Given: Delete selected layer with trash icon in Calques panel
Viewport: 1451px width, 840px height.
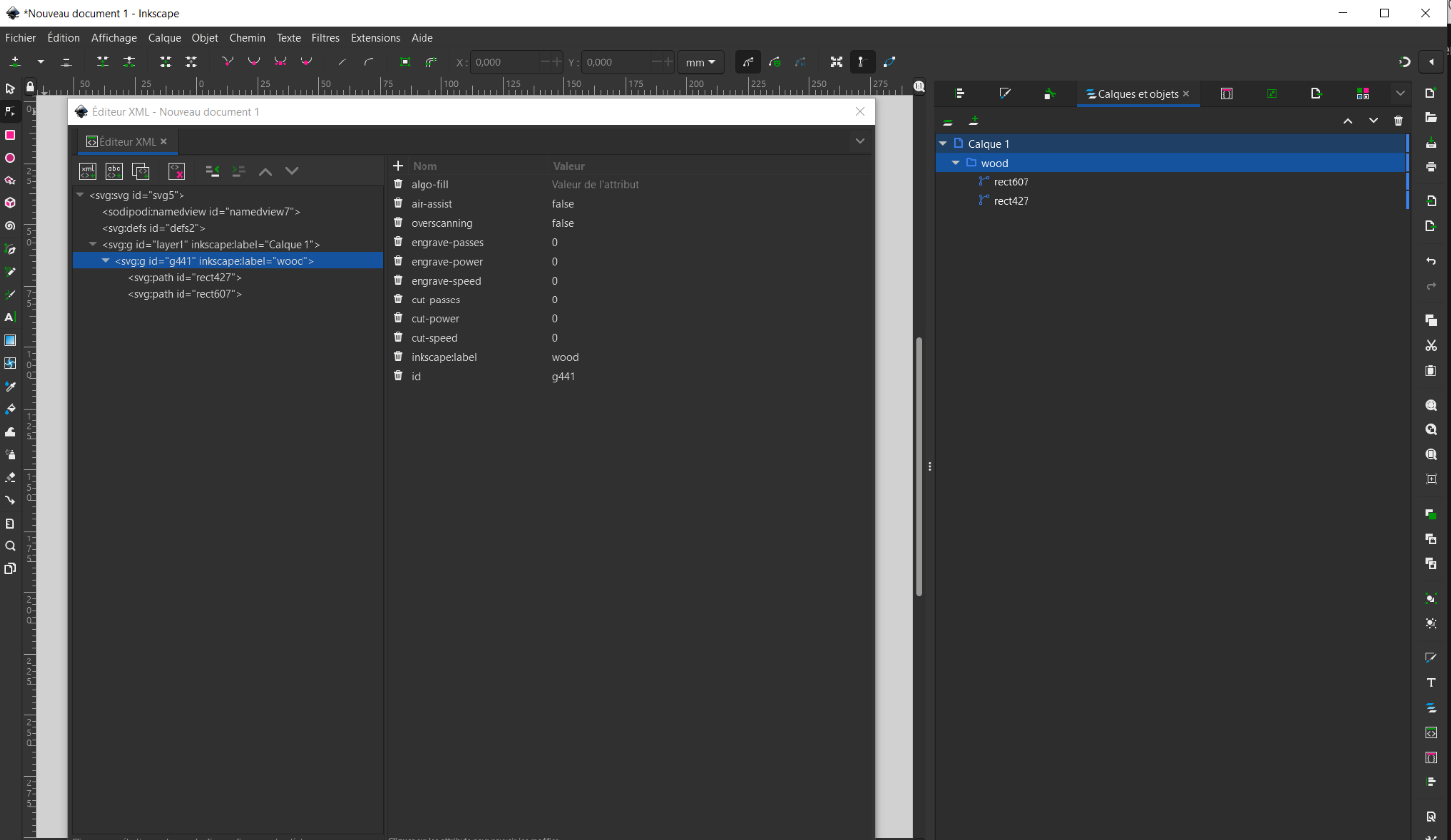Looking at the screenshot, I should click(1398, 121).
